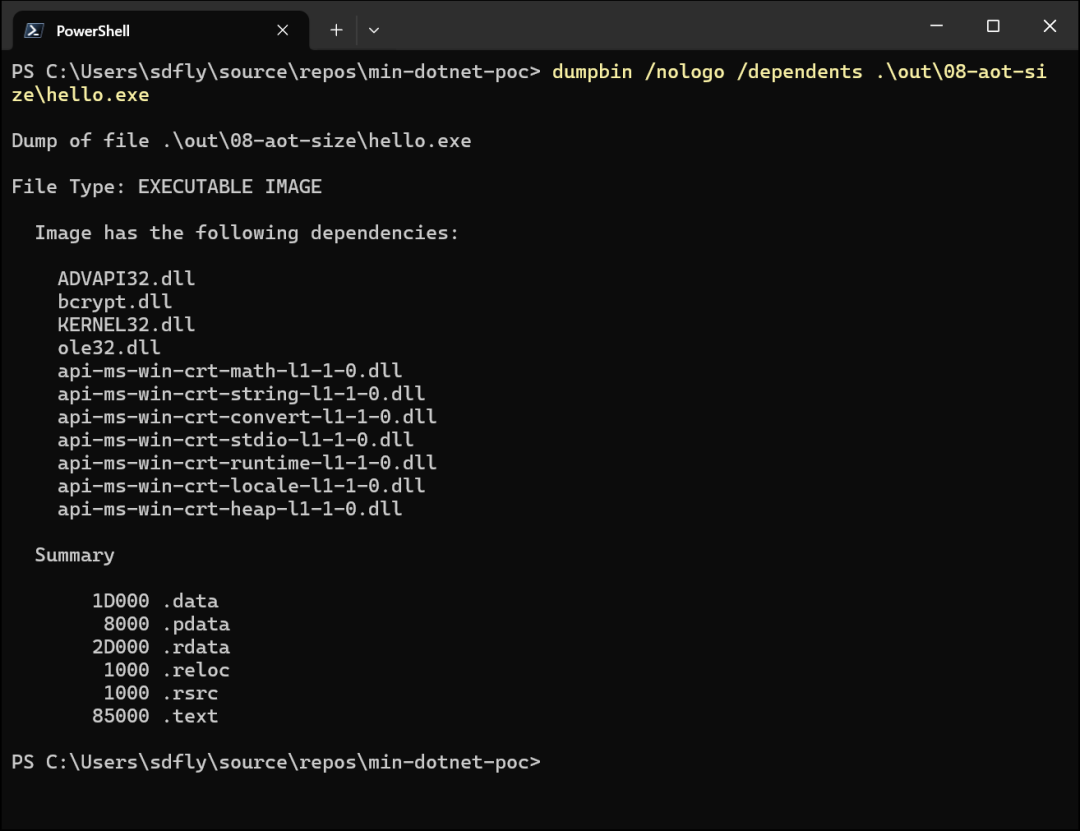Click the '1000 .rsrc' row

coord(160,693)
